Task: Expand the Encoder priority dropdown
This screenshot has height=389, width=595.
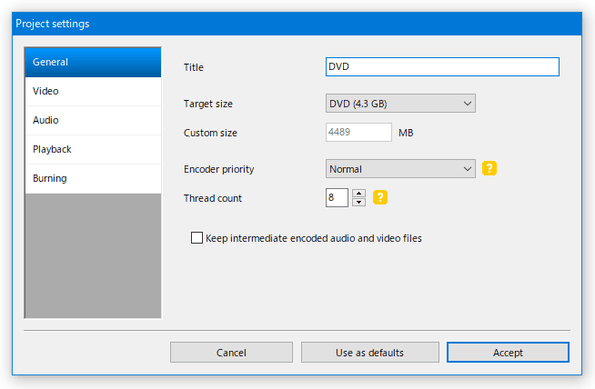Action: click(400, 169)
